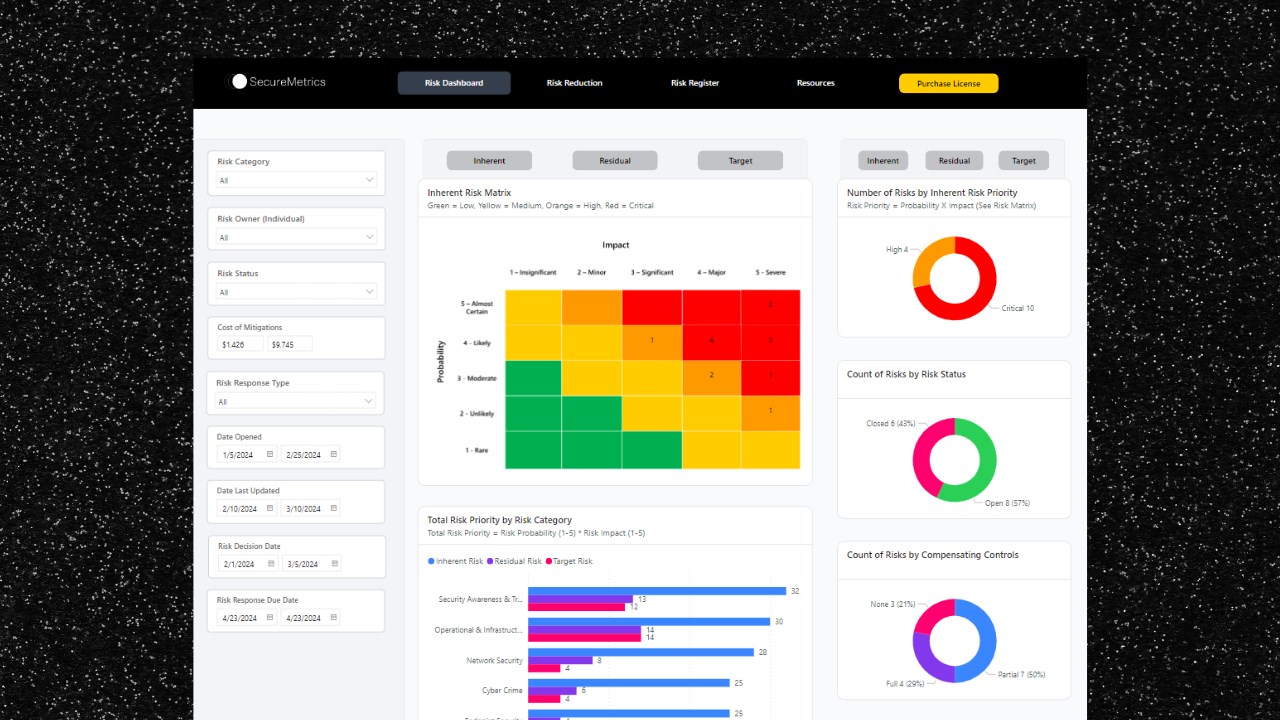The height and width of the screenshot is (720, 1280).
Task: Switch the risk matrix to Residual view
Action: (x=614, y=160)
